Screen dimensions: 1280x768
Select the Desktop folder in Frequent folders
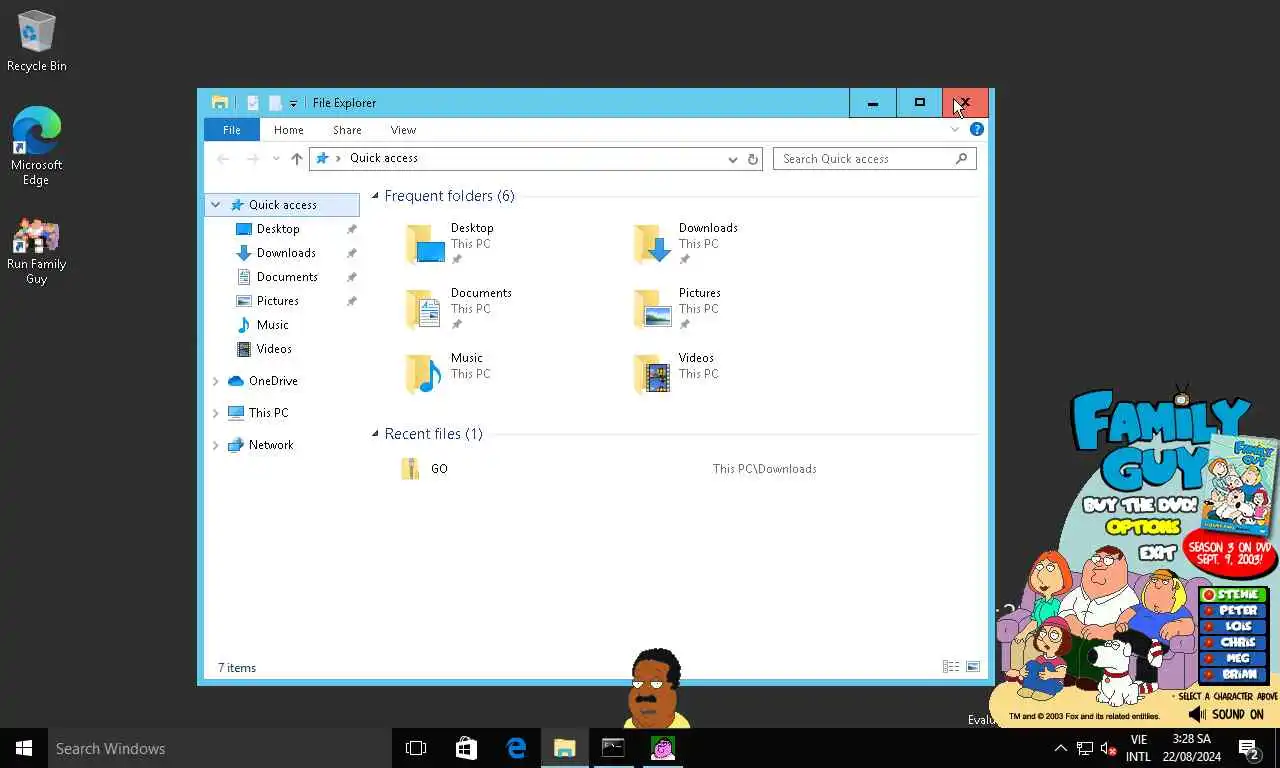[450, 244]
